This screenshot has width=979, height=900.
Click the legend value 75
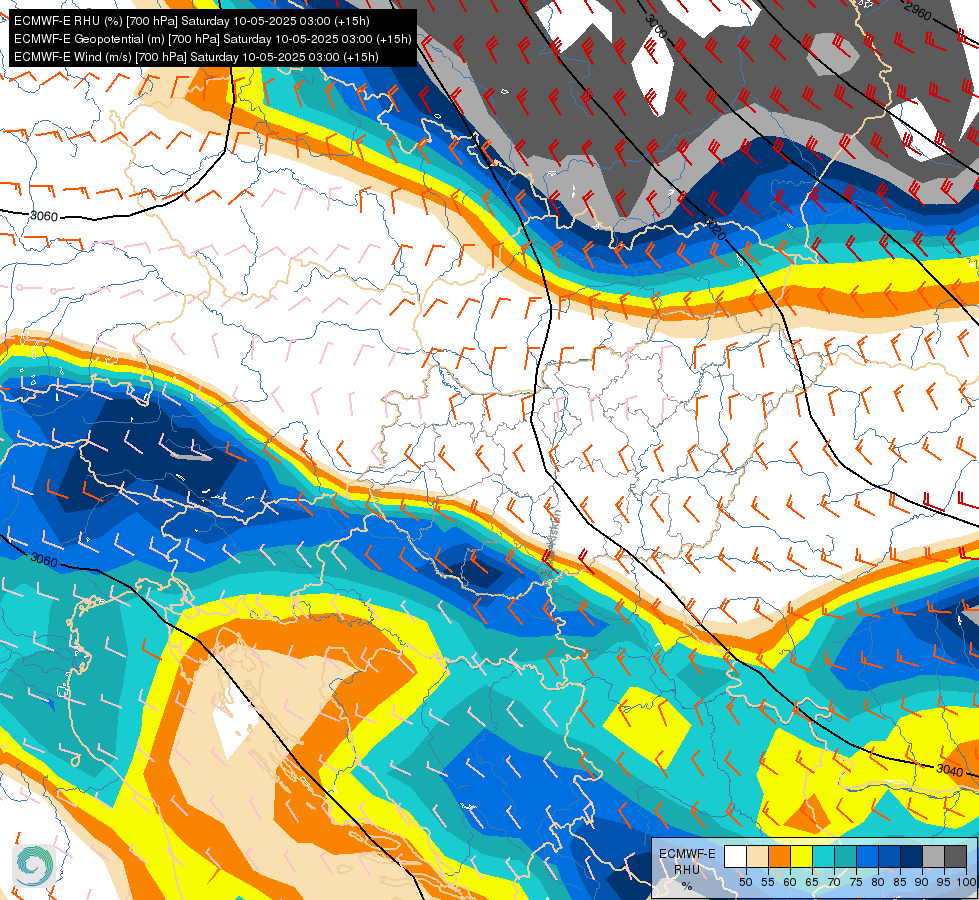tap(856, 882)
